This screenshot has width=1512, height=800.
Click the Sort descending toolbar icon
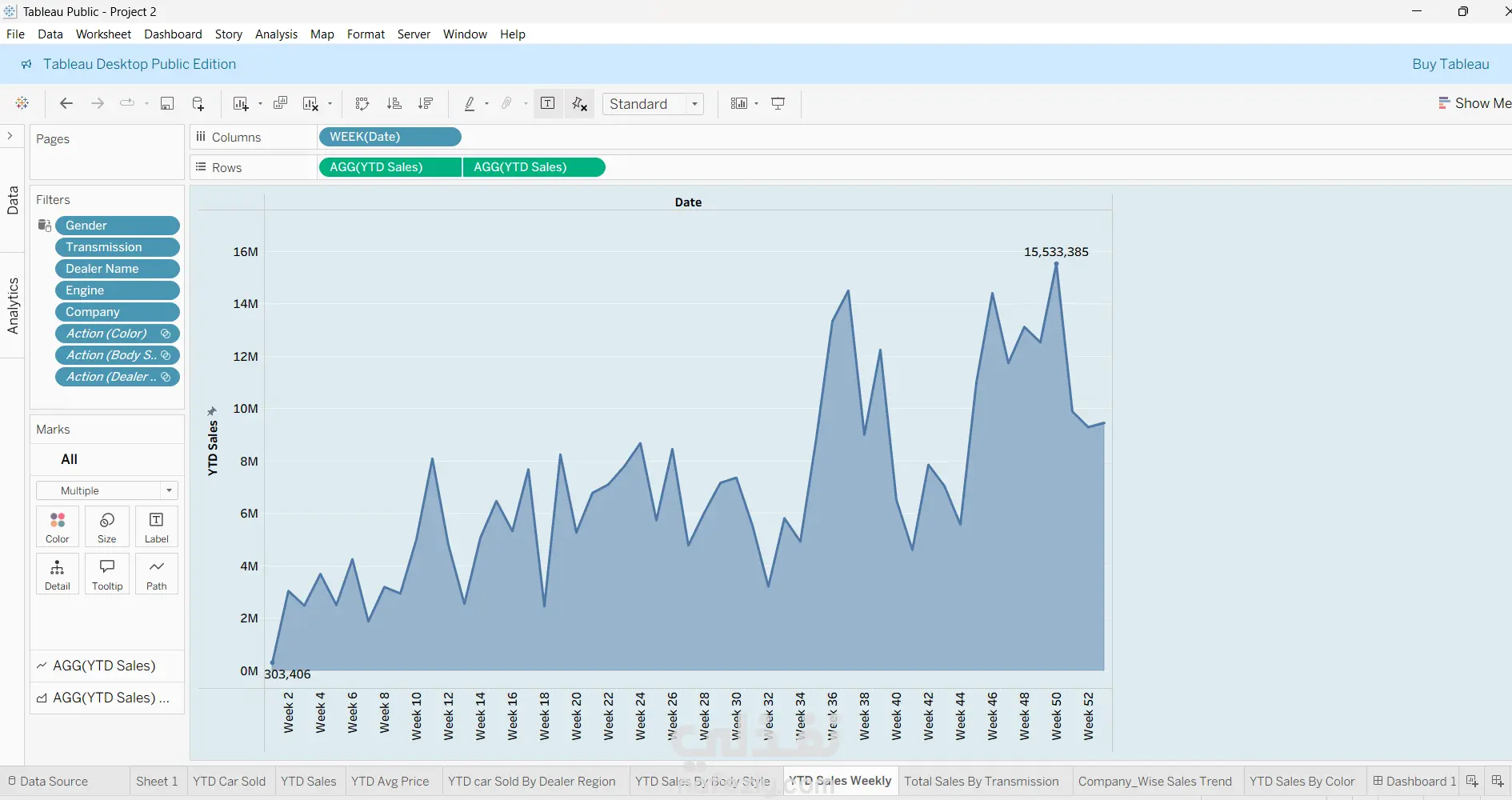[426, 104]
